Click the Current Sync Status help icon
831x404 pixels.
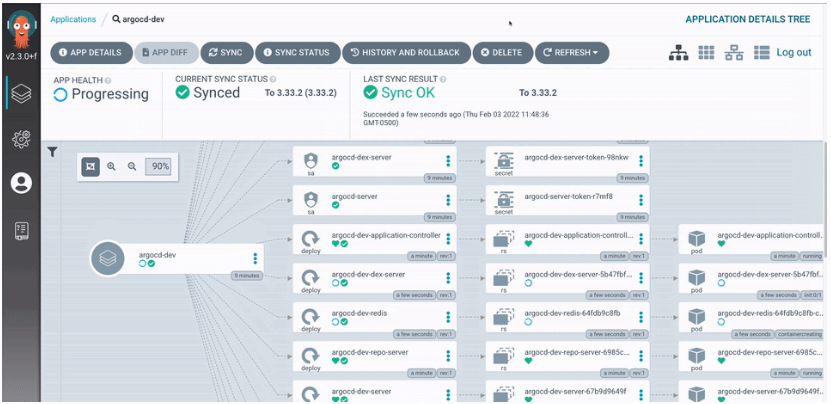[x=273, y=80]
